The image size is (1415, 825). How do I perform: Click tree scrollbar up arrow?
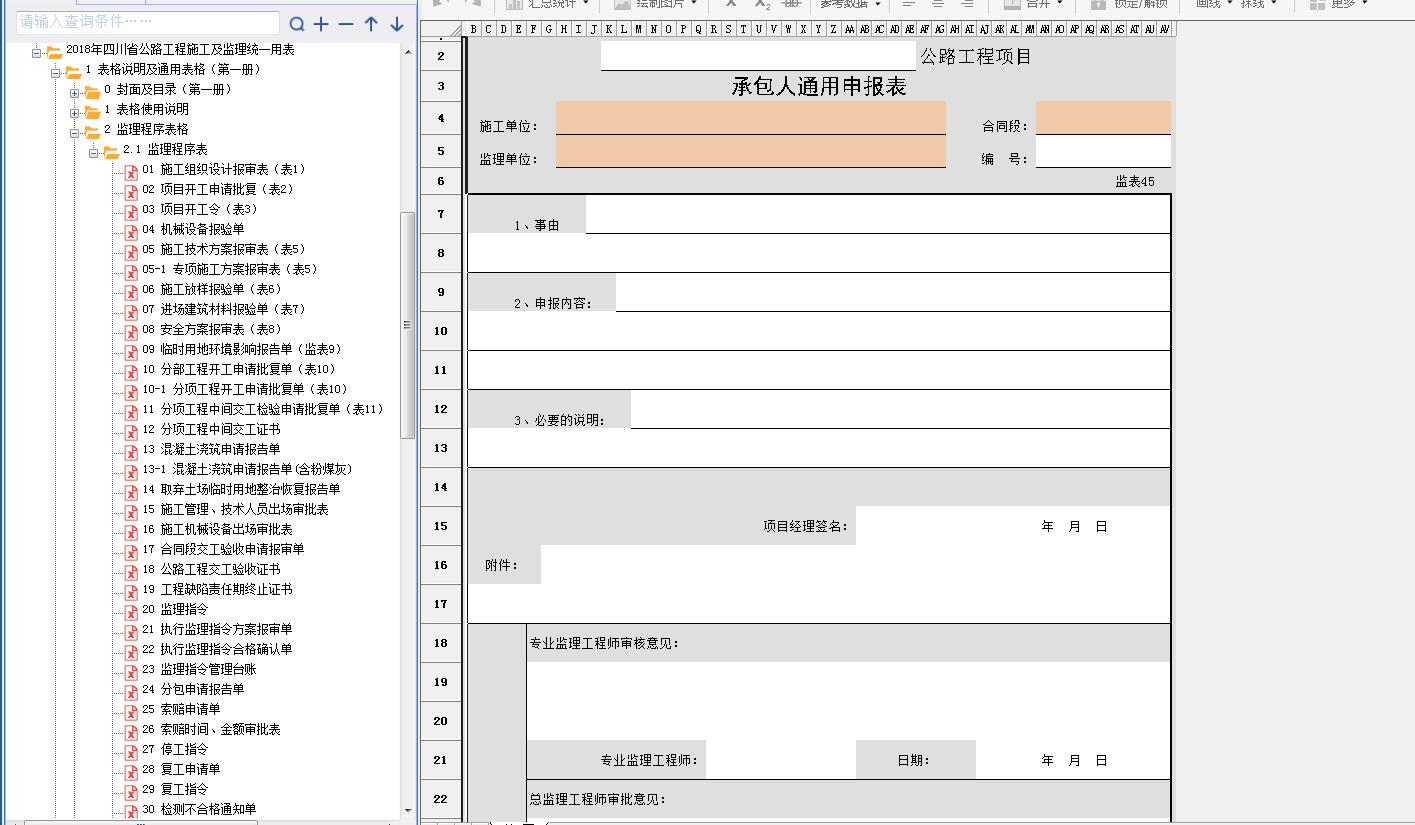pos(407,52)
